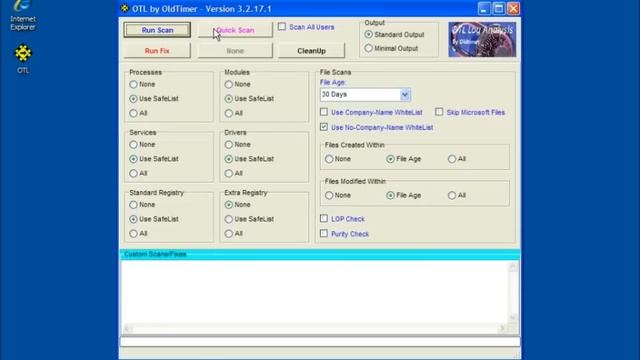Set Files Created Within to None
Image resolution: width=640 pixels, height=360 pixels.
(x=329, y=159)
